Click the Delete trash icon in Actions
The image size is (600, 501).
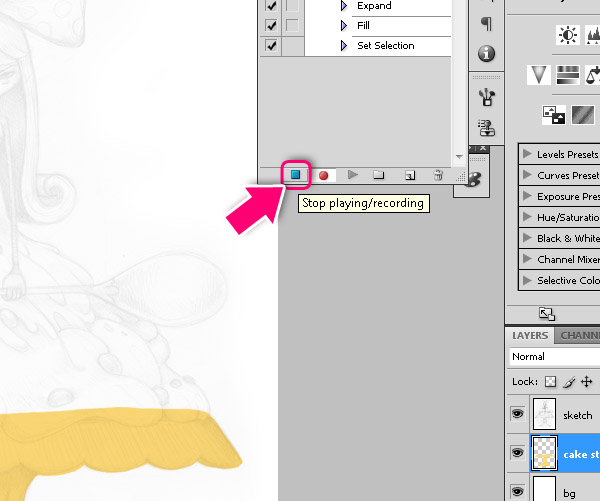pos(438,175)
